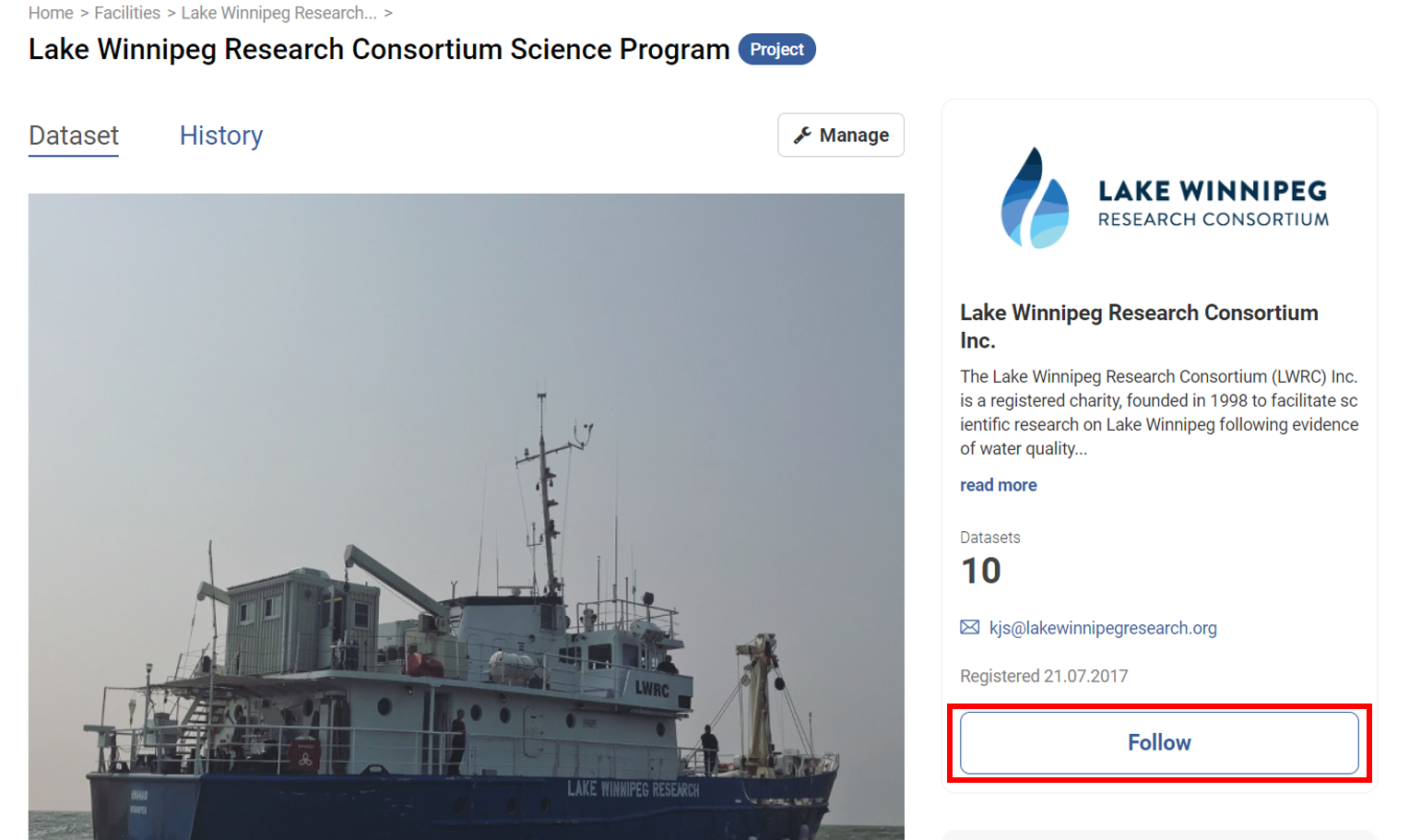Viewport: 1409px width, 840px height.
Task: Click the Lake Winnipeg Research Consortium logo wordmark
Action: click(1213, 203)
